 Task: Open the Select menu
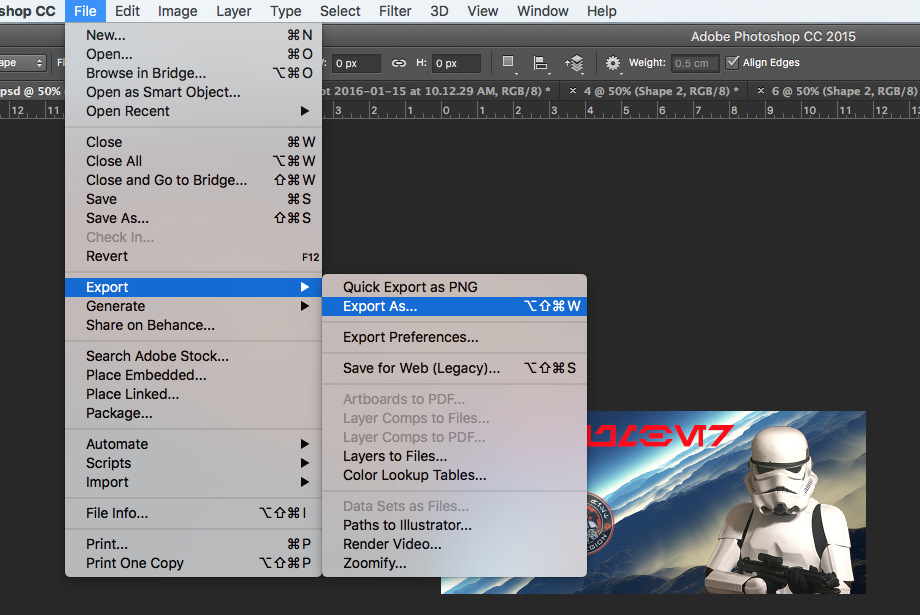(340, 11)
